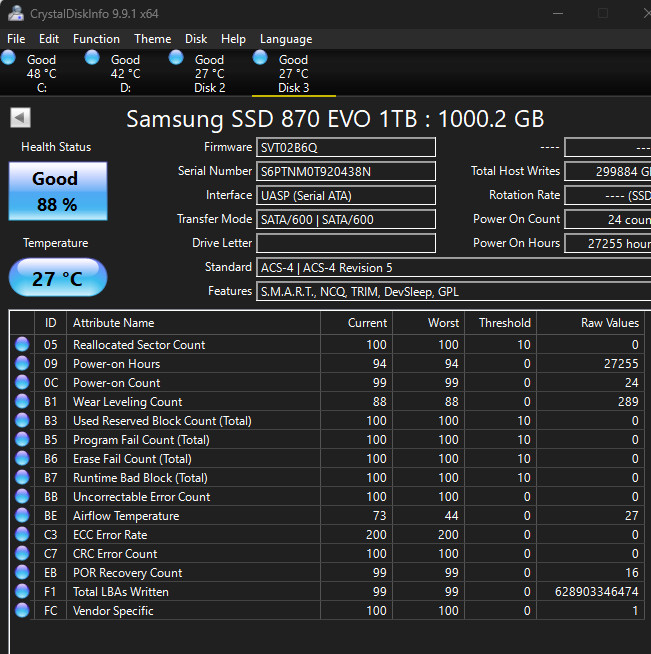
Task: Click the Current column header
Action: (x=357, y=323)
